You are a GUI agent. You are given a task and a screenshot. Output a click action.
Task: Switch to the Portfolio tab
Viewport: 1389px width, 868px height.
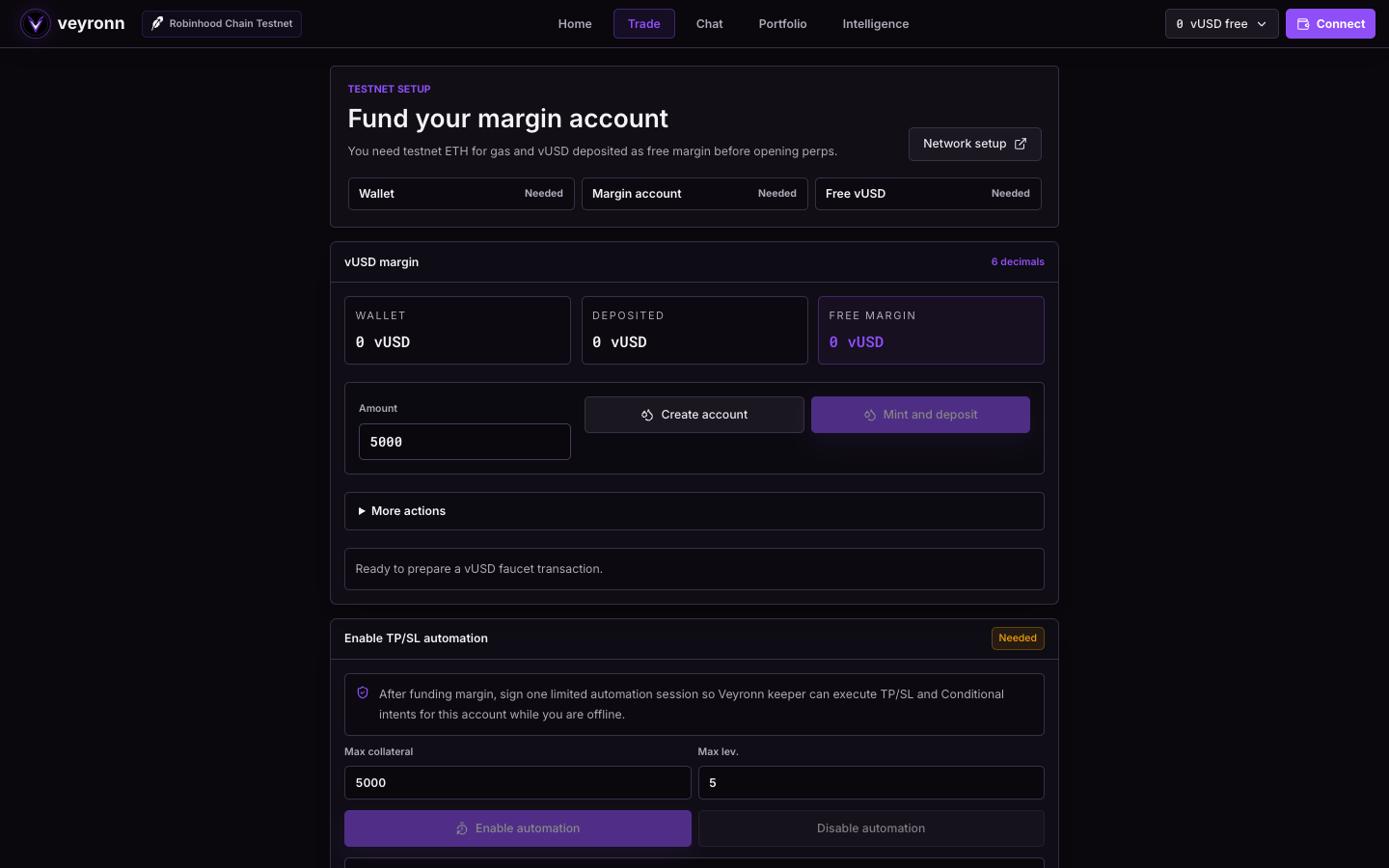point(782,24)
